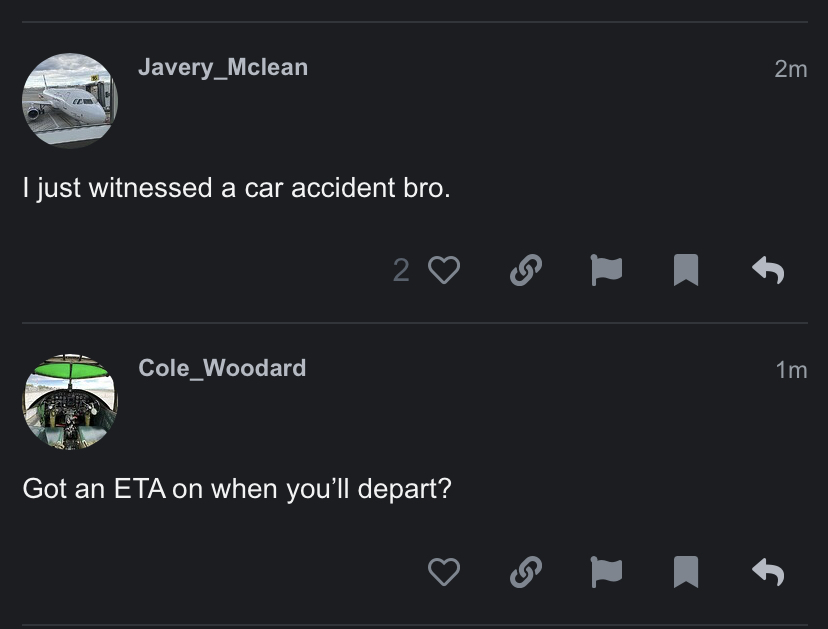Show who liked via the 2 count
This screenshot has width=828, height=629.
(401, 270)
